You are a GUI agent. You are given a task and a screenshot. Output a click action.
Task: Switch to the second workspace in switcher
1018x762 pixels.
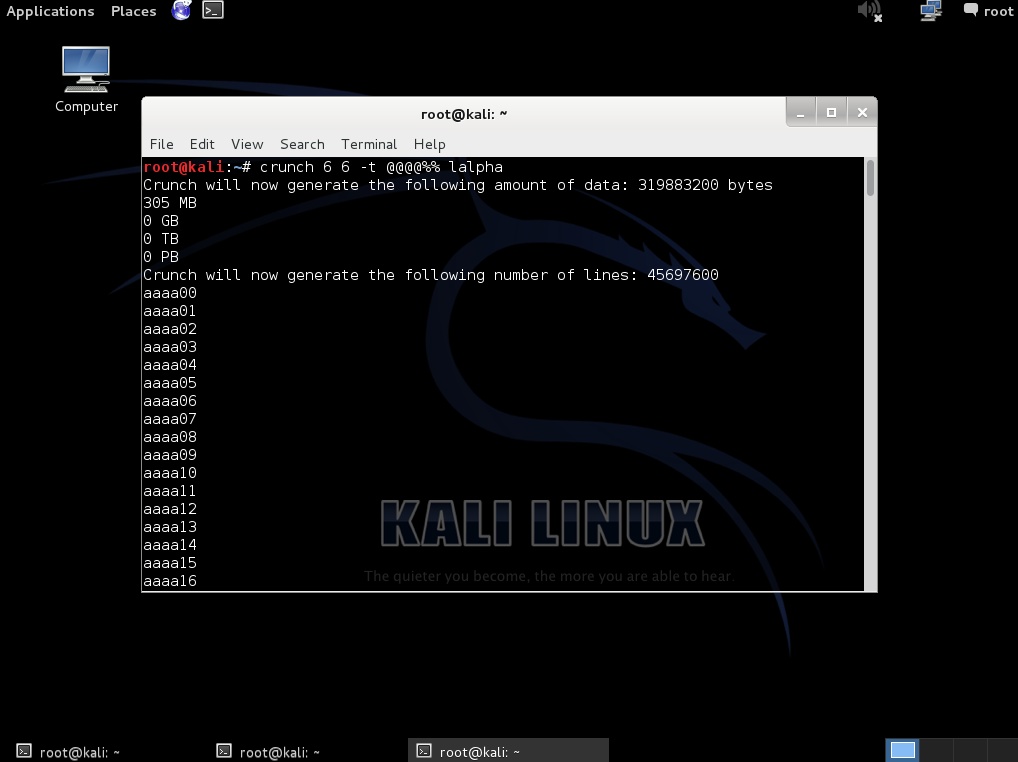936,750
